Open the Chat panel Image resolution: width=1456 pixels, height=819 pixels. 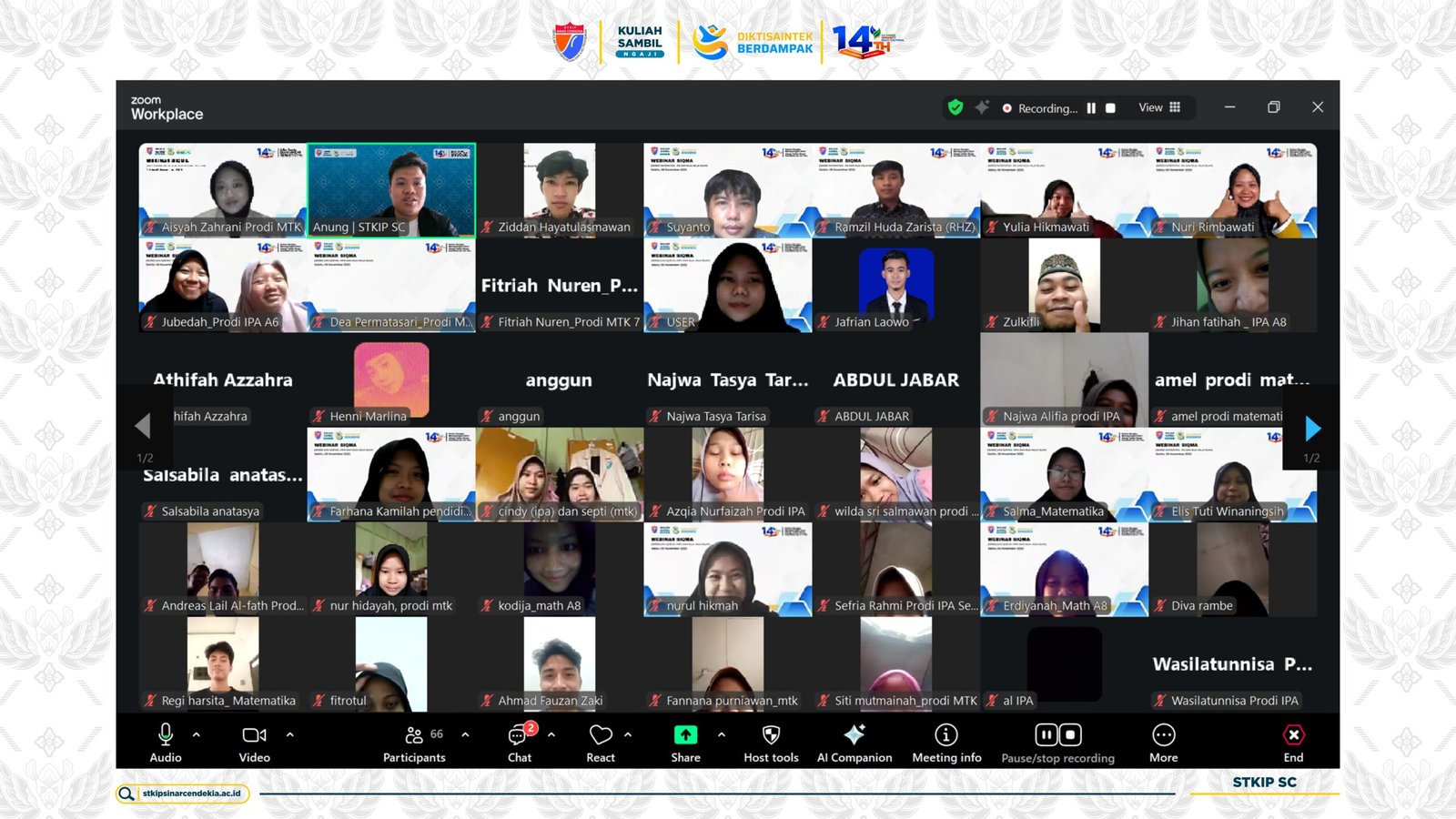[520, 743]
